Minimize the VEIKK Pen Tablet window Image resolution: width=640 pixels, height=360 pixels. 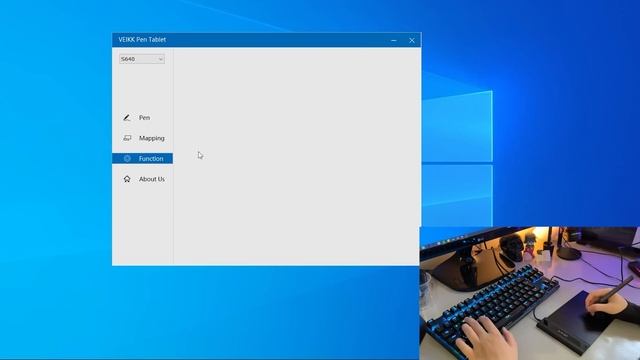393,40
